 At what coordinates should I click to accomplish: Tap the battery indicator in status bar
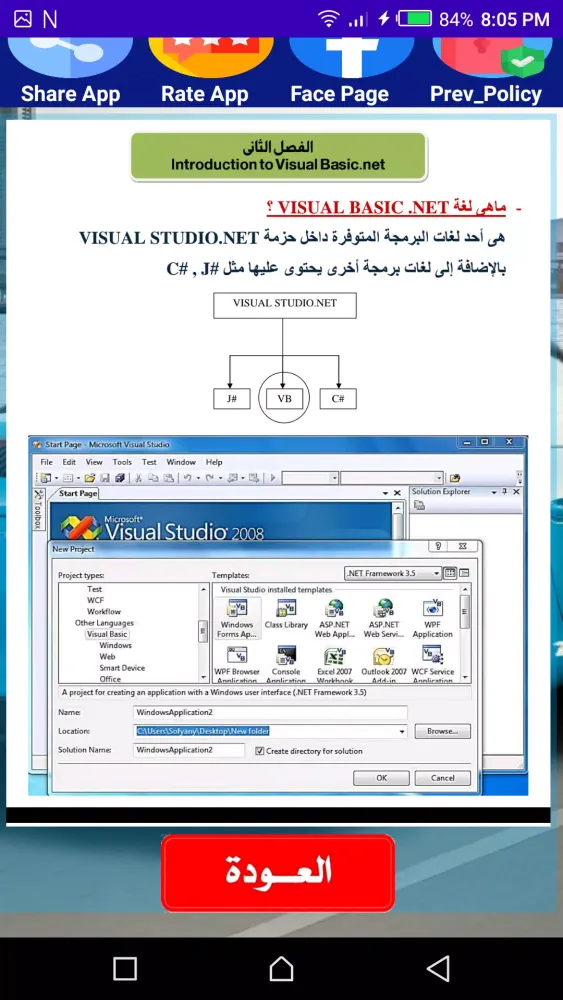(x=415, y=18)
